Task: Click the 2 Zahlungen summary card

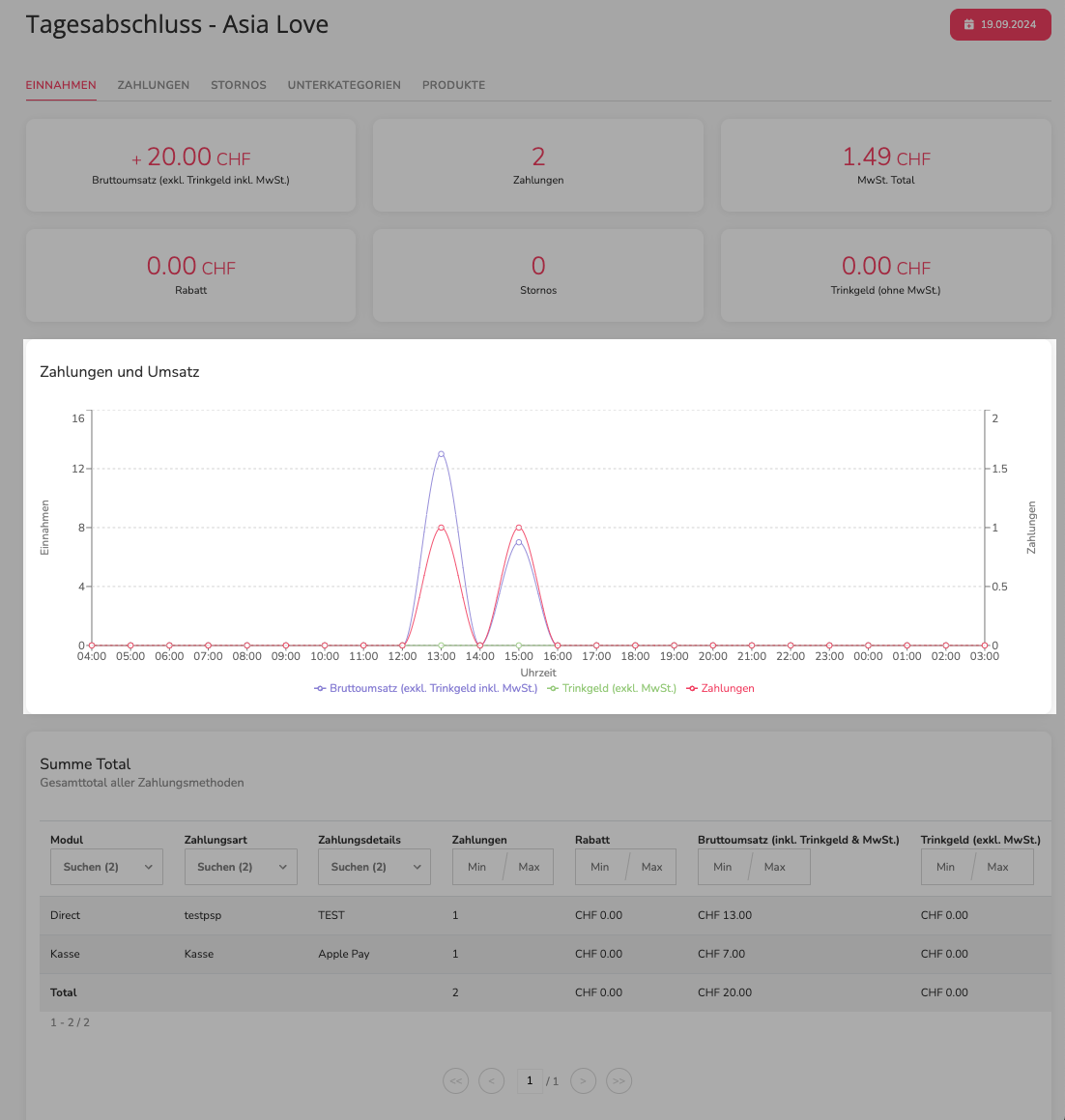Action: (538, 165)
